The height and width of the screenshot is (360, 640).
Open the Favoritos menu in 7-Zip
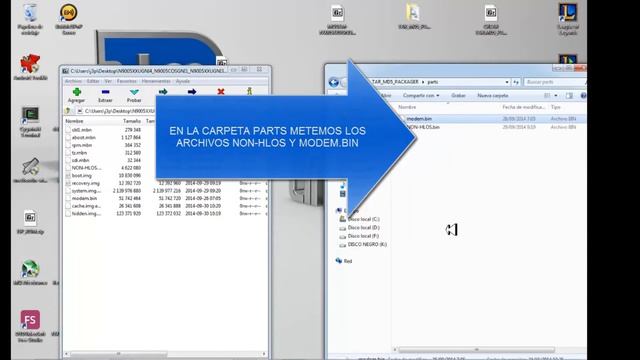click(x=127, y=81)
